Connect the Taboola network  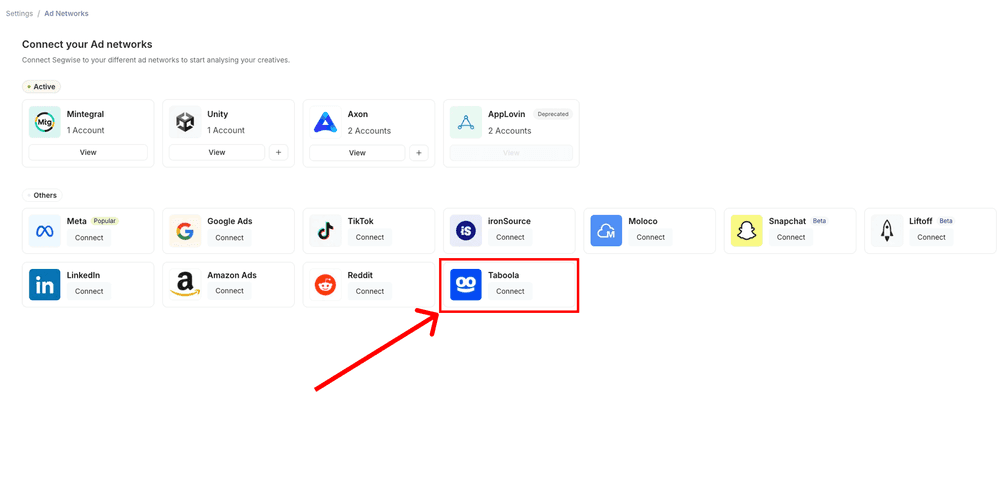click(x=510, y=291)
